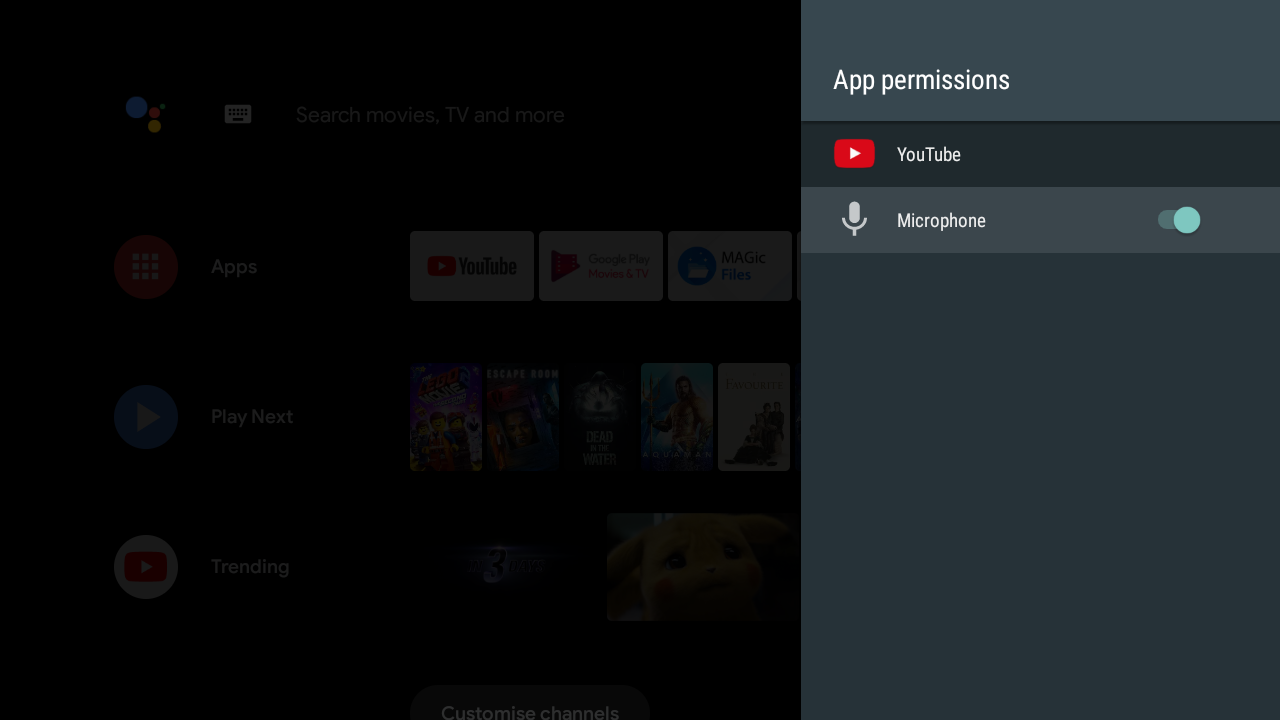Click the Apps row label
The image size is (1280, 720).
(x=234, y=267)
